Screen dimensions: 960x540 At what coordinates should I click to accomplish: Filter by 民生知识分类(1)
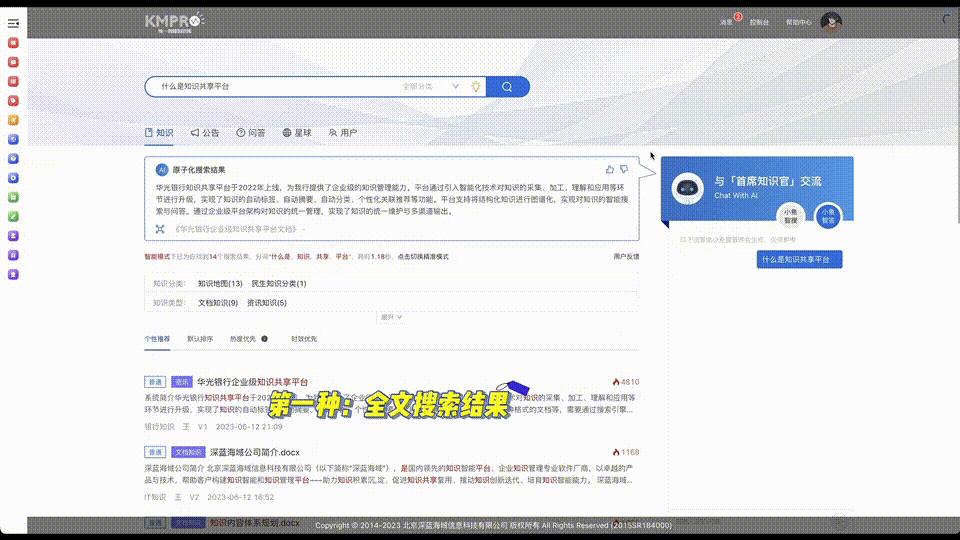(x=279, y=283)
